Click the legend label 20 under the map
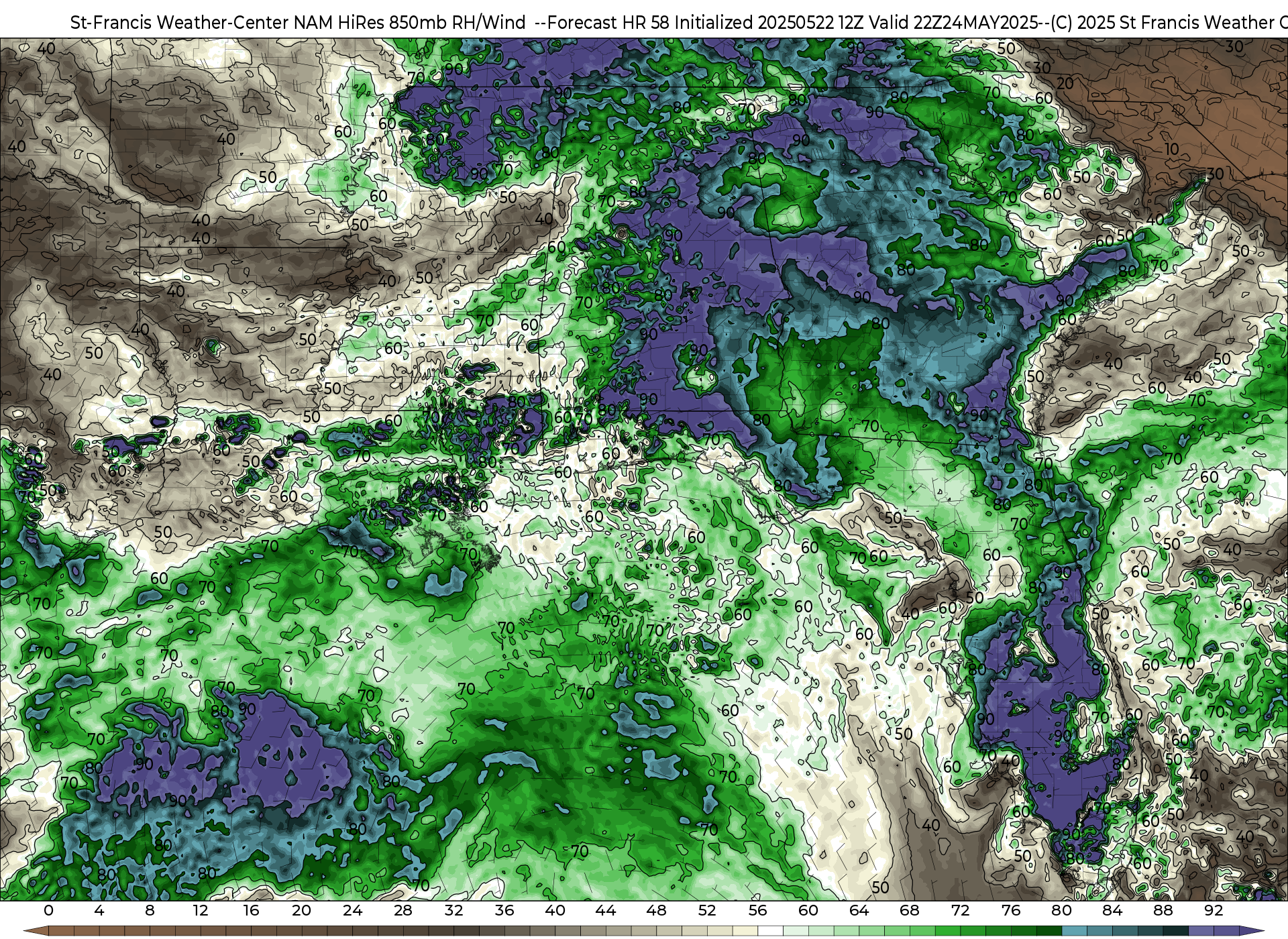The height and width of the screenshot is (939, 1288). tap(301, 910)
